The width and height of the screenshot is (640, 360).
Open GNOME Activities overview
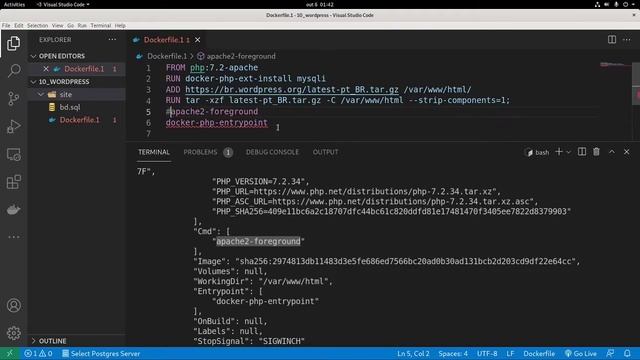[14, 4]
